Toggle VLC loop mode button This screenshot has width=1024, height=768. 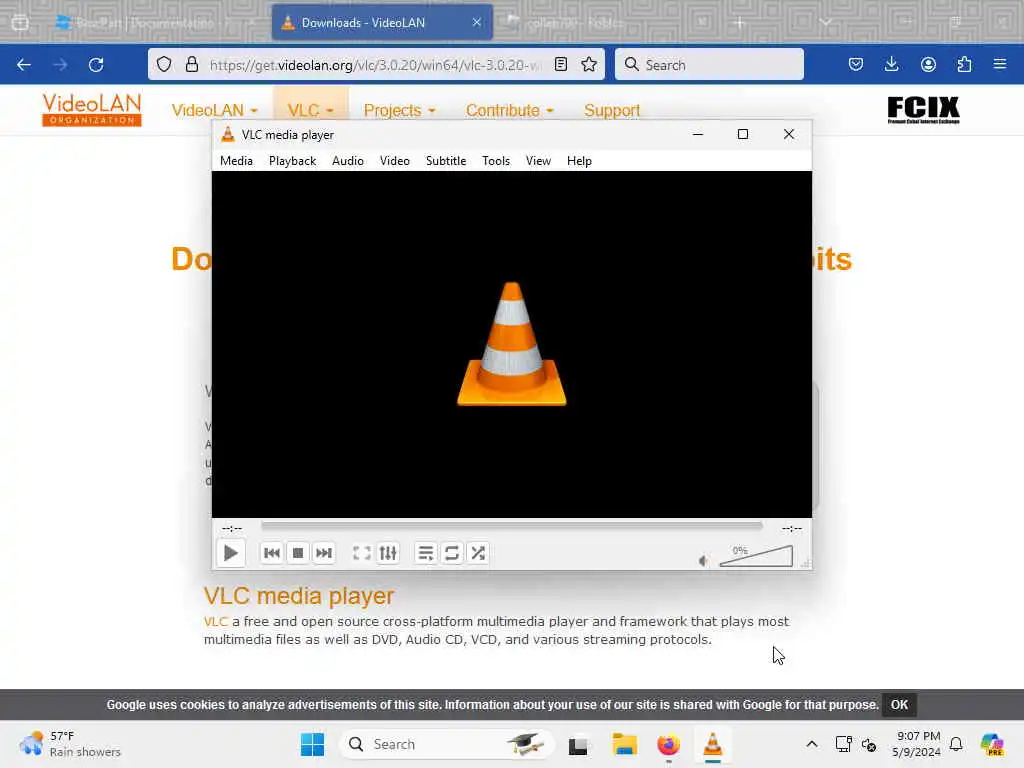click(452, 553)
